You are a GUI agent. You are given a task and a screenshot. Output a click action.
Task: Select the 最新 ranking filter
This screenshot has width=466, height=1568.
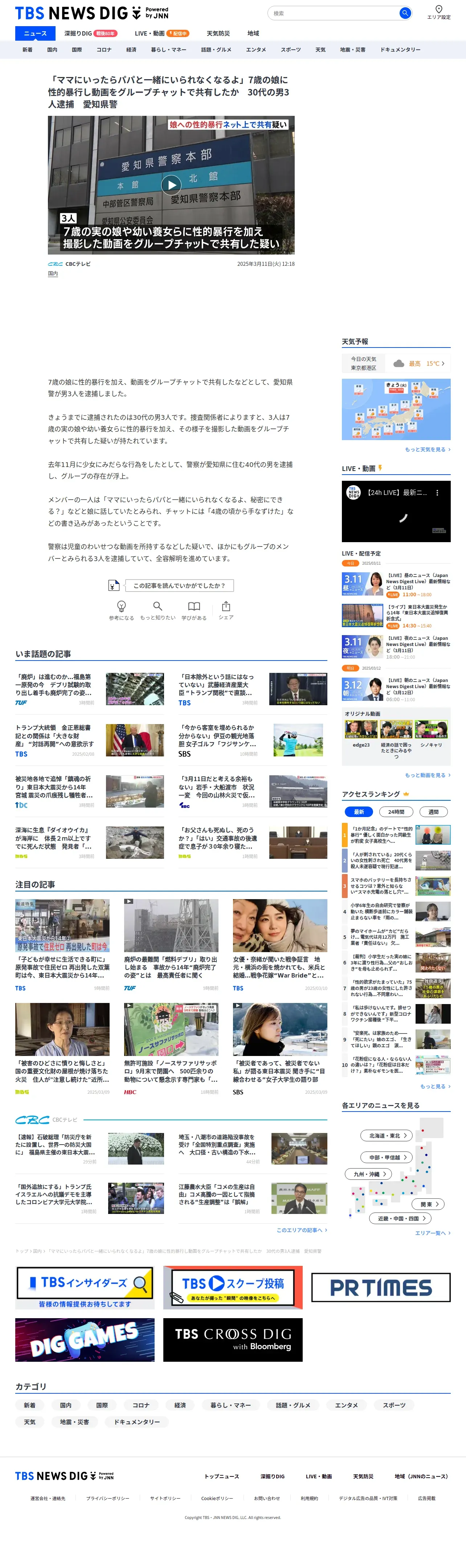359,812
